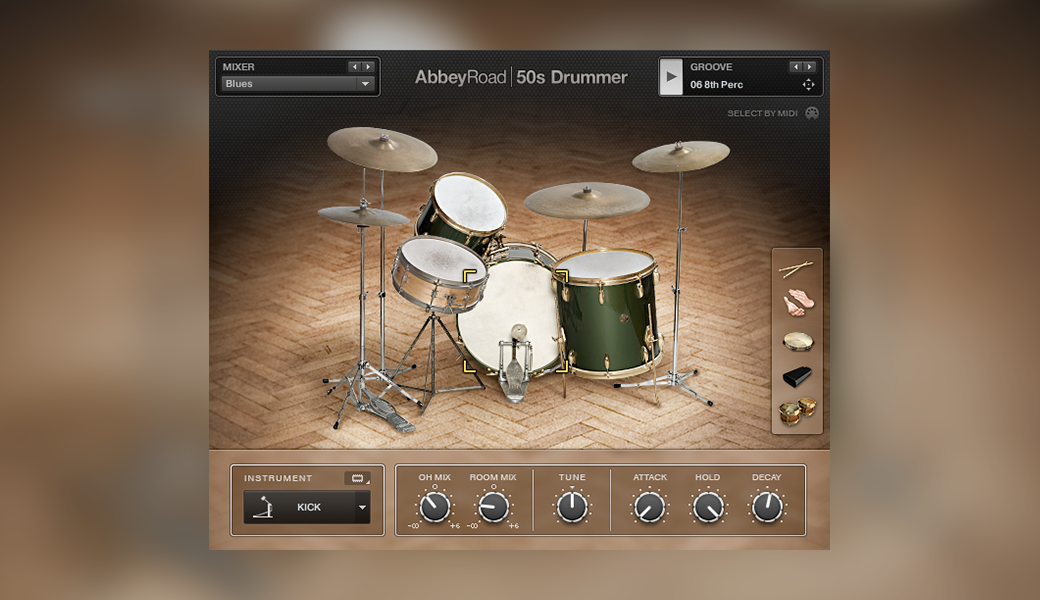Go to next groove arrow
This screenshot has height=600, width=1040.
pyautogui.click(x=809, y=67)
